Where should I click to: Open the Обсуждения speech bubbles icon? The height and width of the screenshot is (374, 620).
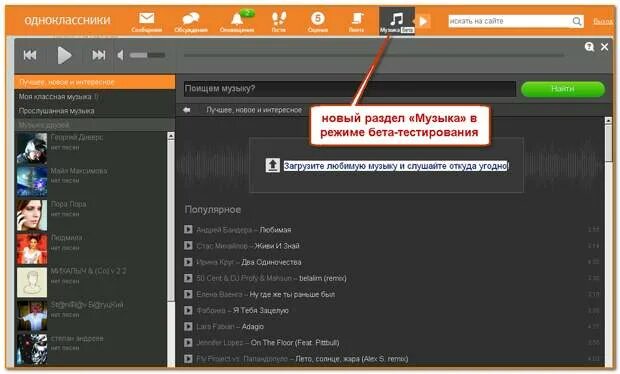pyautogui.click(x=191, y=22)
